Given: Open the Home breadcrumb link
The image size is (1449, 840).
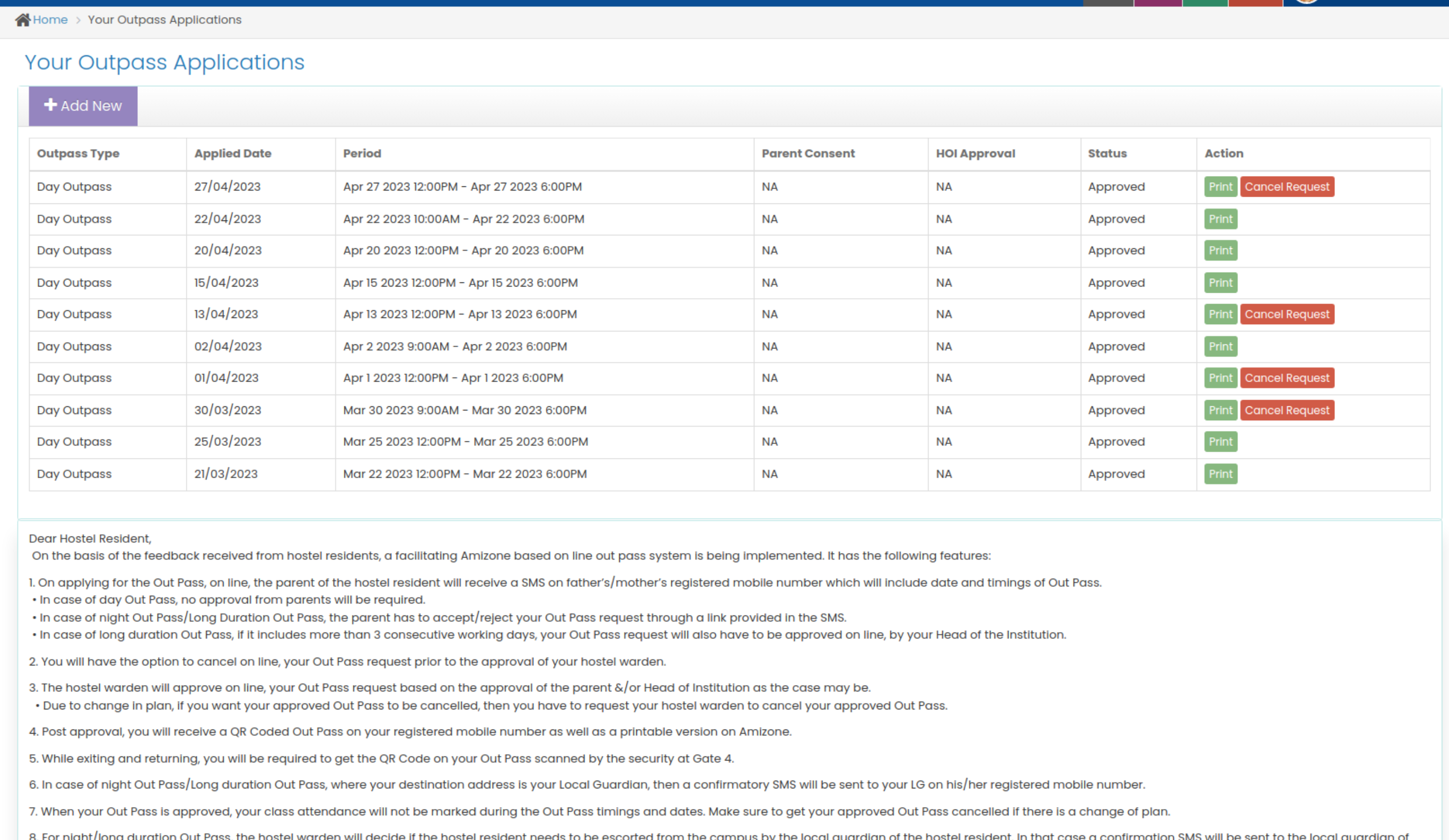Looking at the screenshot, I should click(x=50, y=20).
